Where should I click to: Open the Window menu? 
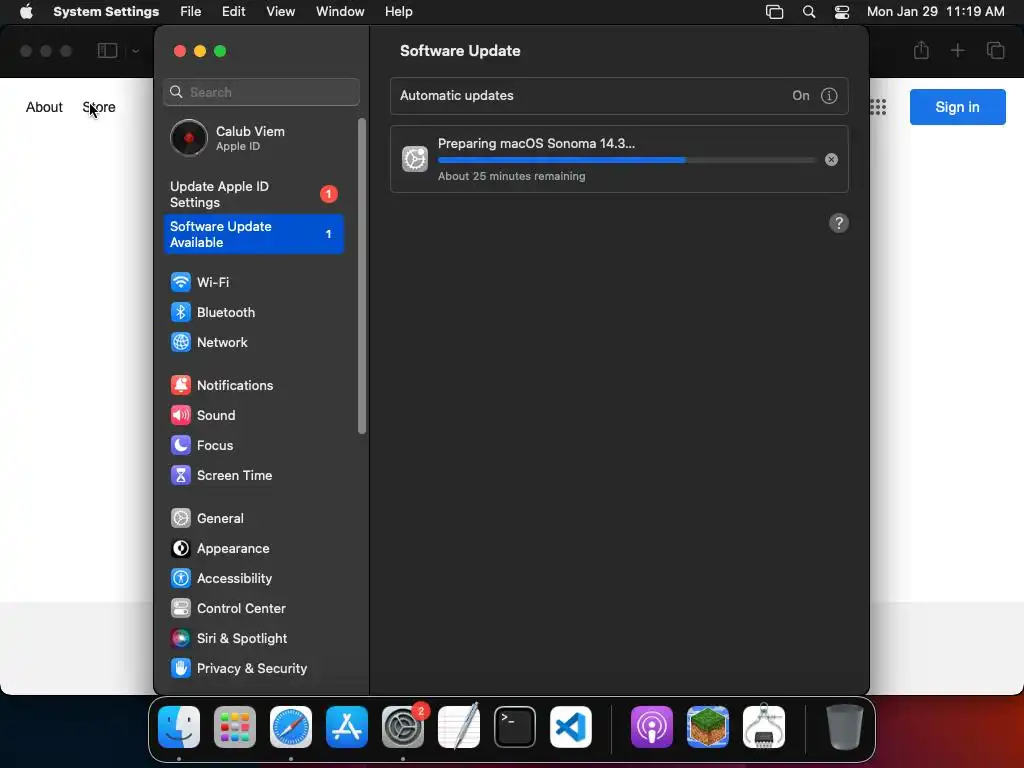pyautogui.click(x=340, y=12)
